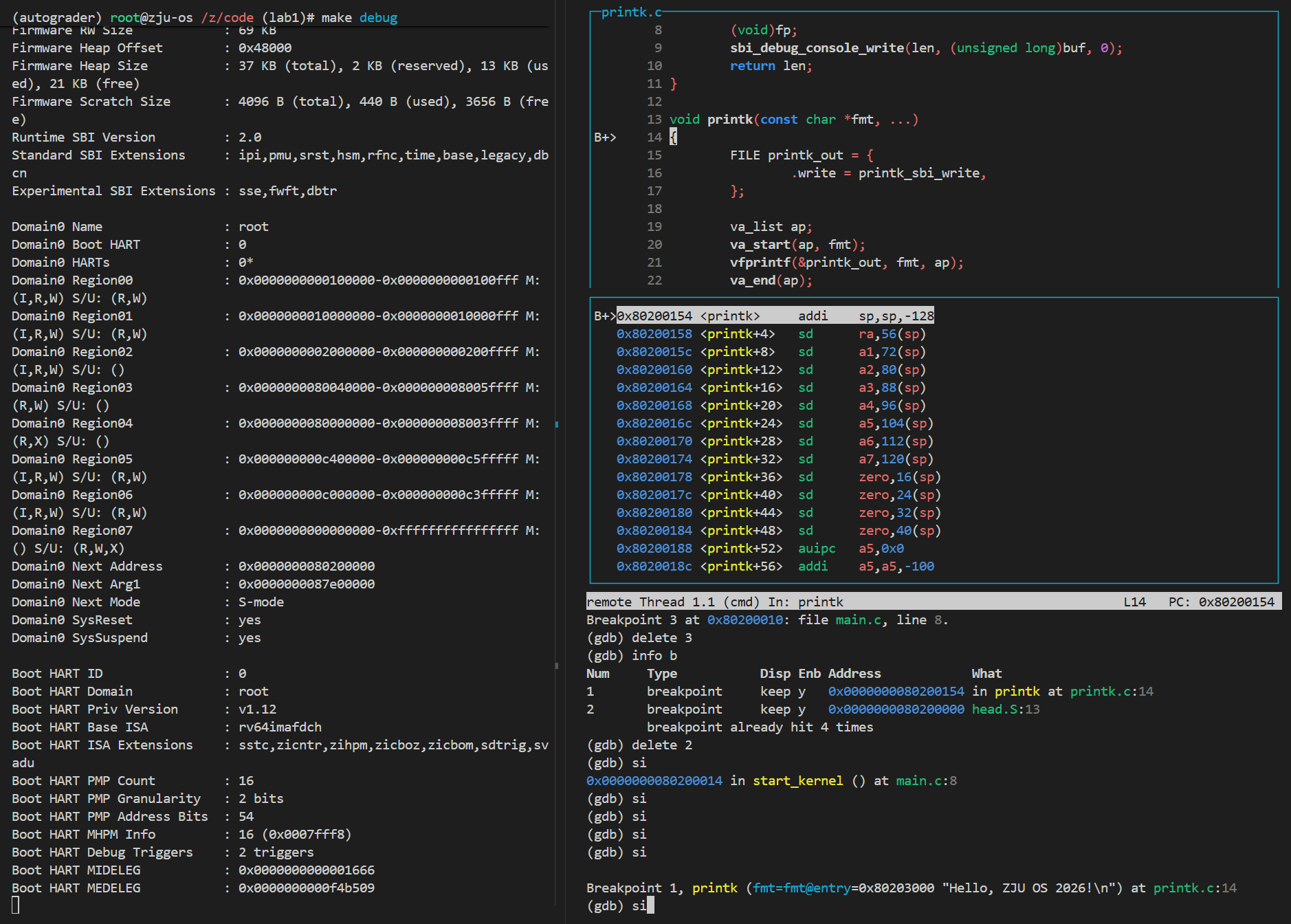Click the 'va_start(ap, fmt);' source line

[x=797, y=245]
